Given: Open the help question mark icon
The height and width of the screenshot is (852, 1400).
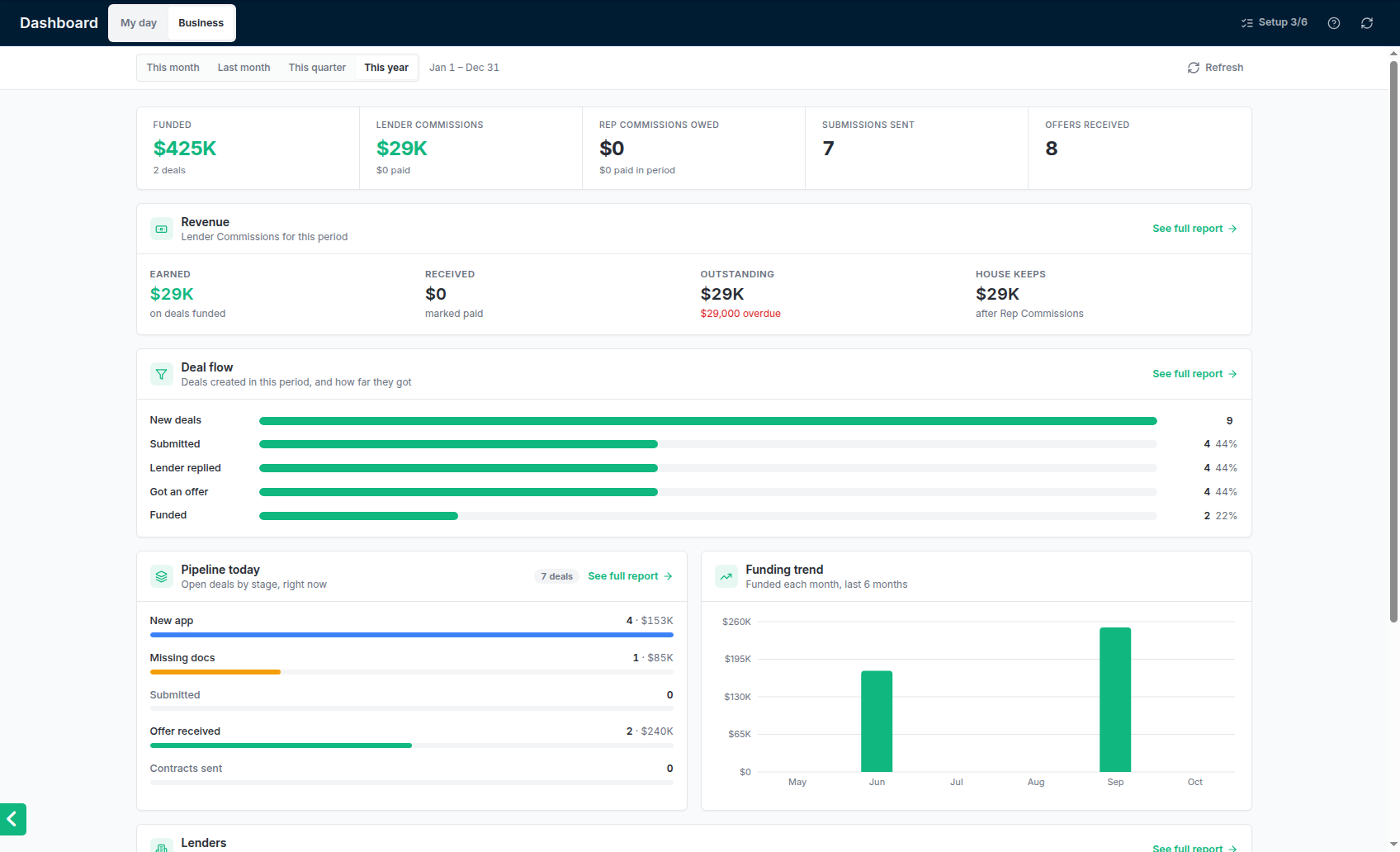Looking at the screenshot, I should tap(1334, 23).
